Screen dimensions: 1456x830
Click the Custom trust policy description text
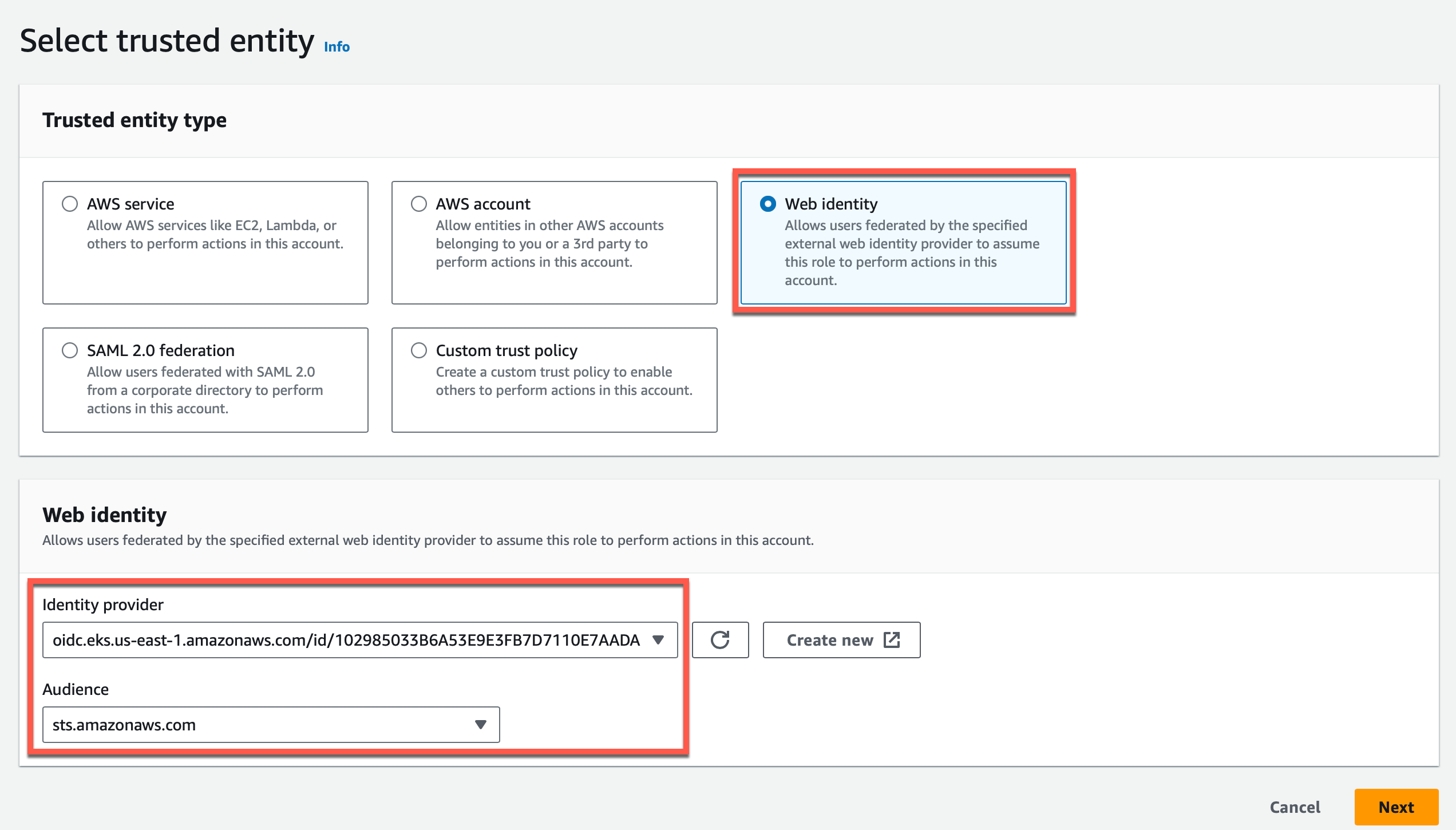pos(564,381)
